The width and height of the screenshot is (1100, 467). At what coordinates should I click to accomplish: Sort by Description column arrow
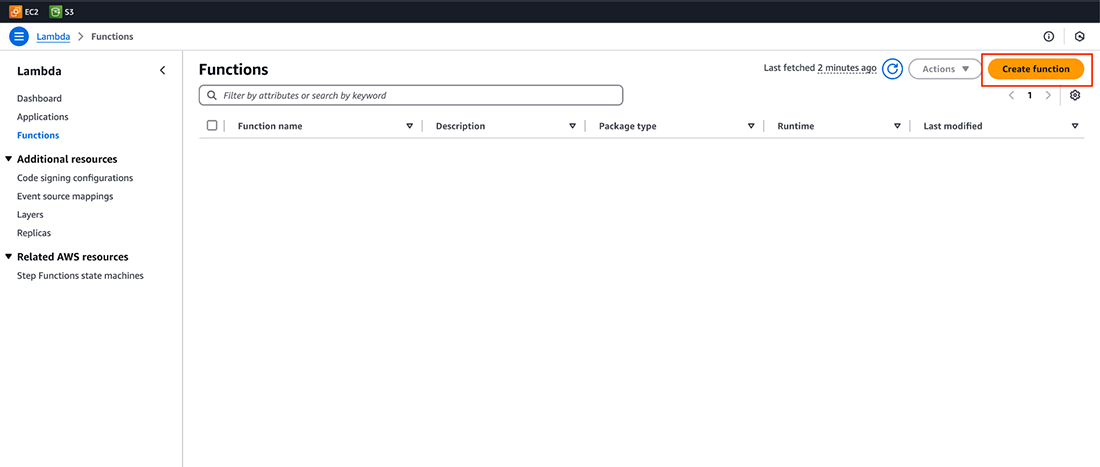click(572, 126)
